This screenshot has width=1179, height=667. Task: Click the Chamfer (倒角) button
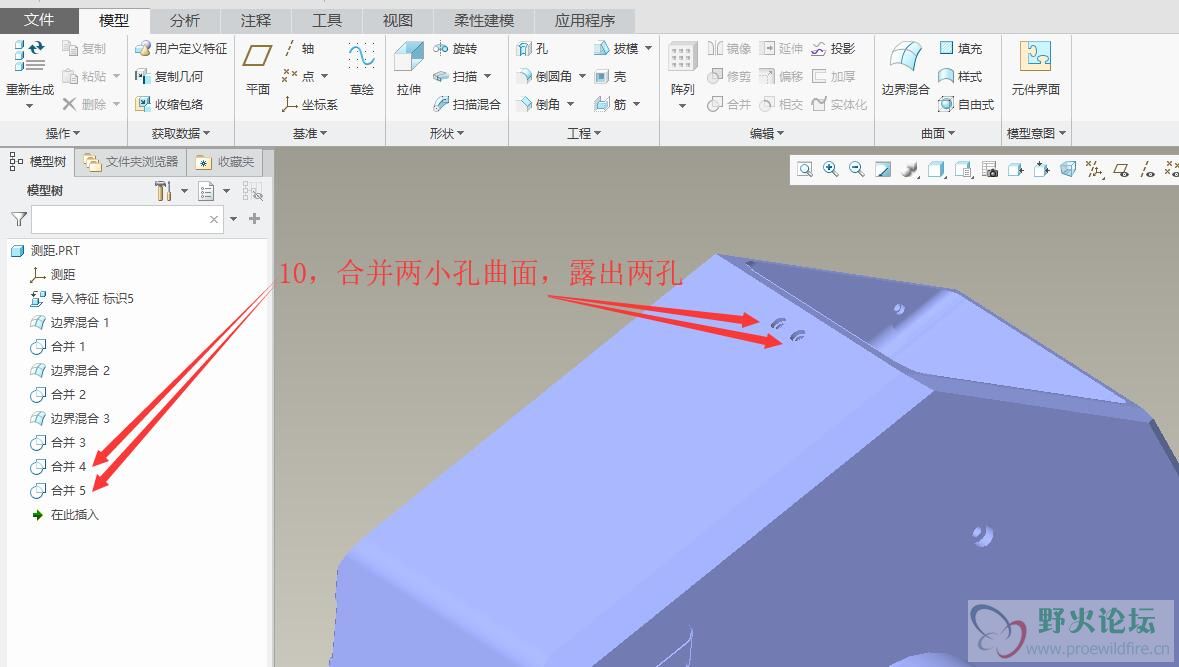[x=539, y=105]
